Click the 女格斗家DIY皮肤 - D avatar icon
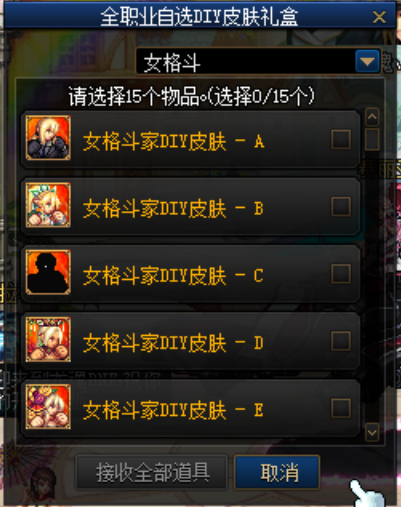401x507 pixels. click(48, 339)
